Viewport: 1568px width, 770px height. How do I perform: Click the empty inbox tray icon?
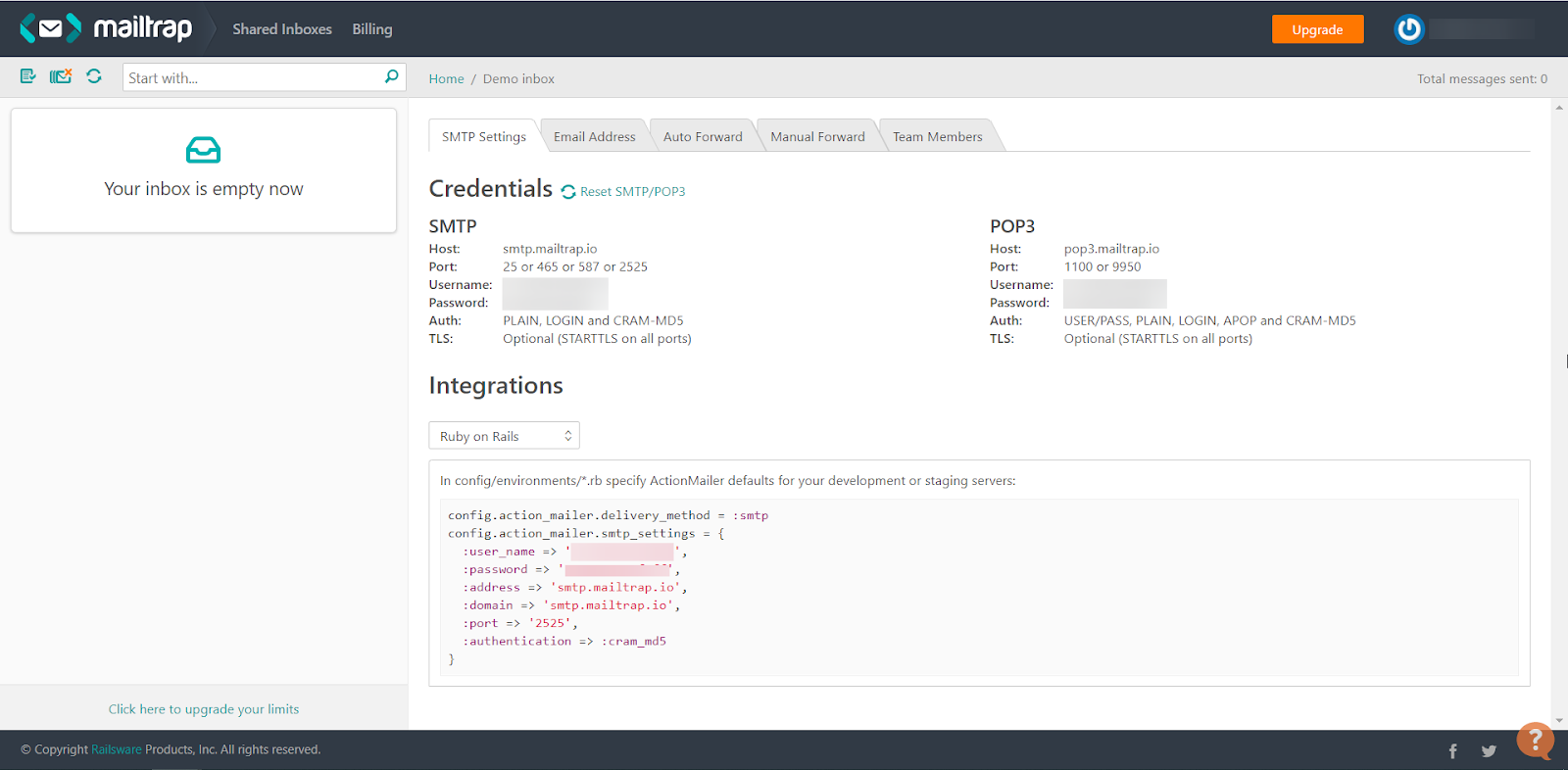coord(204,150)
